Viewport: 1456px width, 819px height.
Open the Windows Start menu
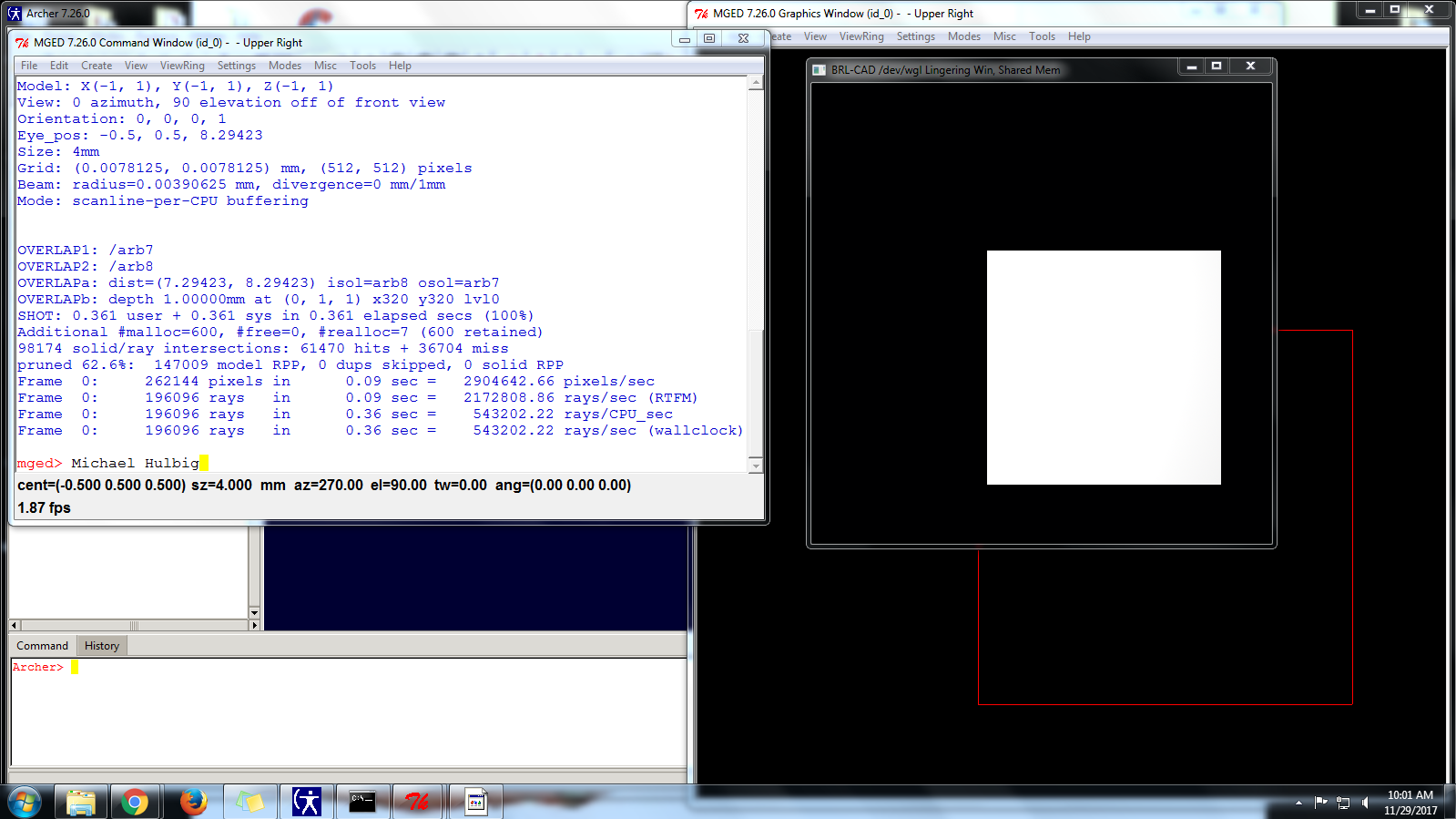25,802
